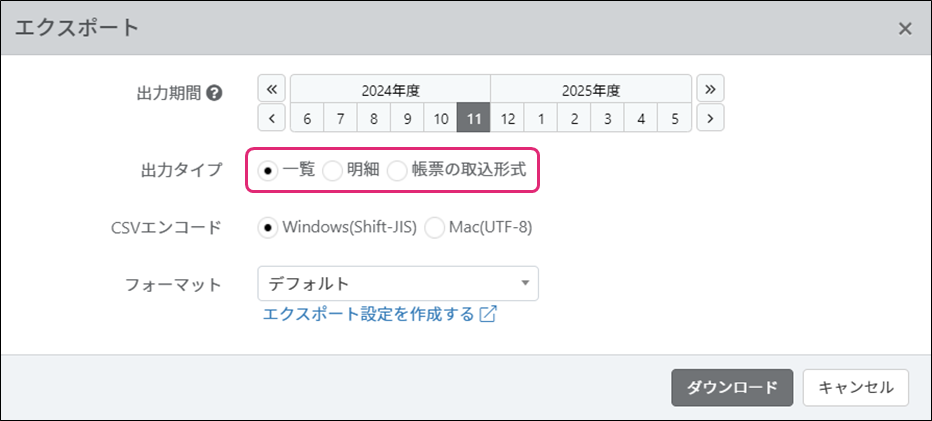Jump back a year with double-left arrow
Image resolution: width=932 pixels, height=421 pixels.
tap(272, 88)
